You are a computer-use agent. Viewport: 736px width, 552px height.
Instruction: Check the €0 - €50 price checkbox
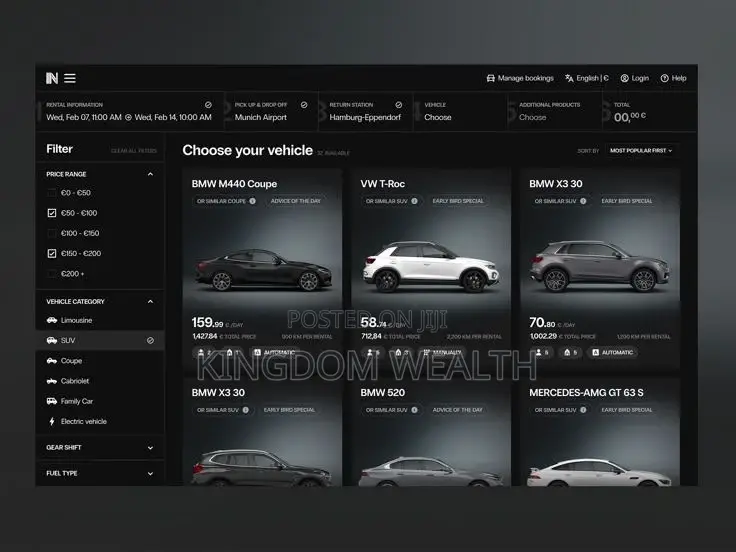coord(52,193)
